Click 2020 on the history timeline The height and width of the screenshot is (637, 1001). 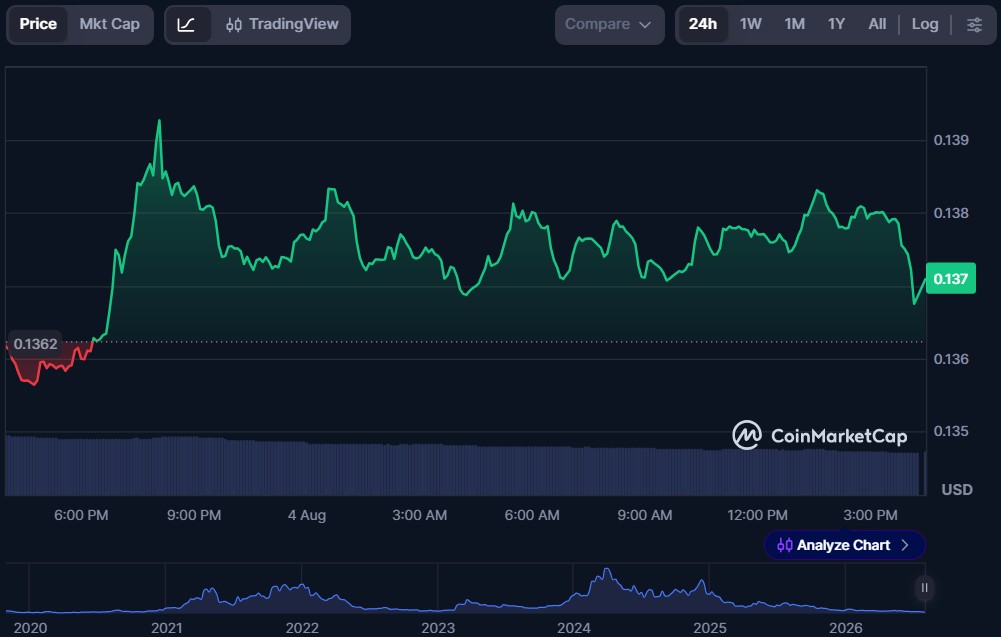pos(30,628)
